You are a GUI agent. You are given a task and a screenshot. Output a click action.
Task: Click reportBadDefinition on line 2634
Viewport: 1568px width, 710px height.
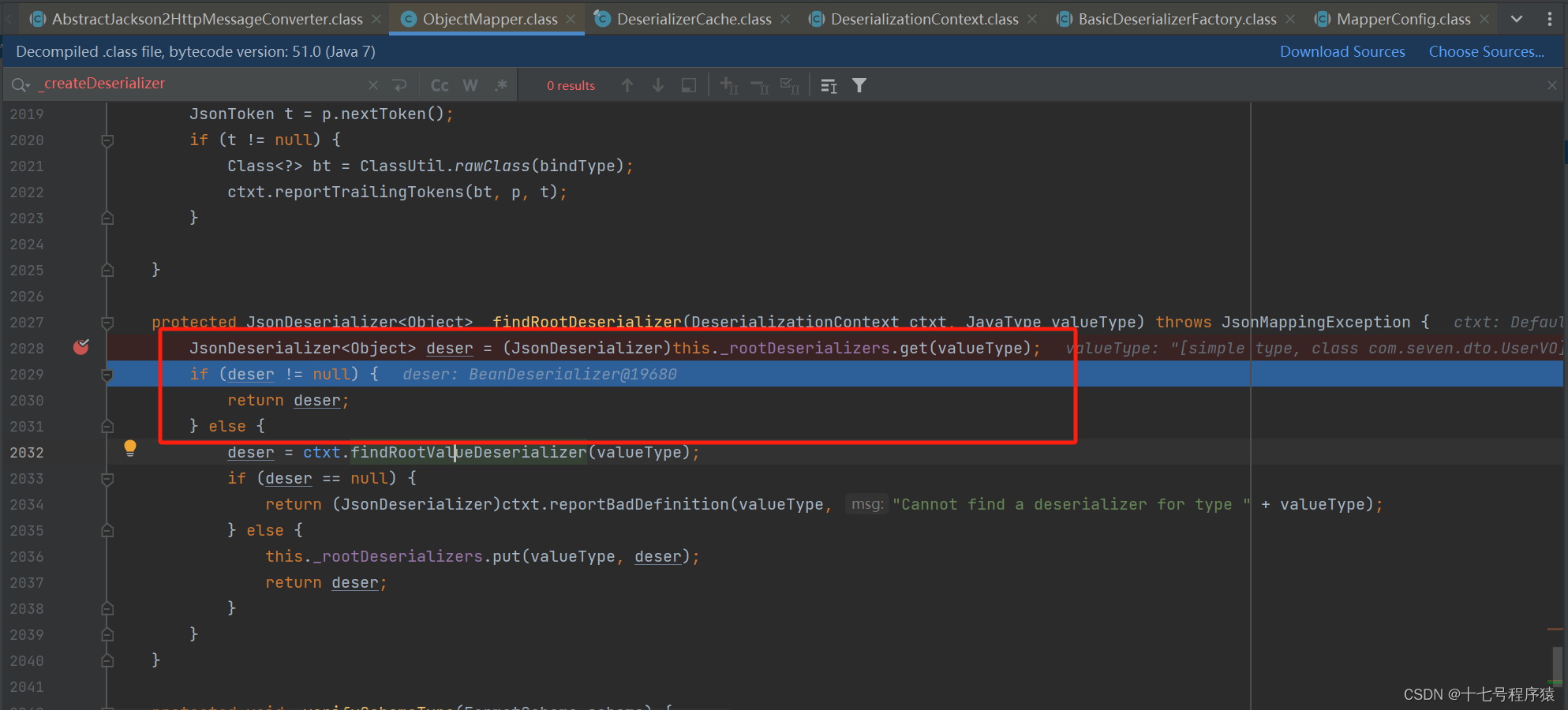639,504
